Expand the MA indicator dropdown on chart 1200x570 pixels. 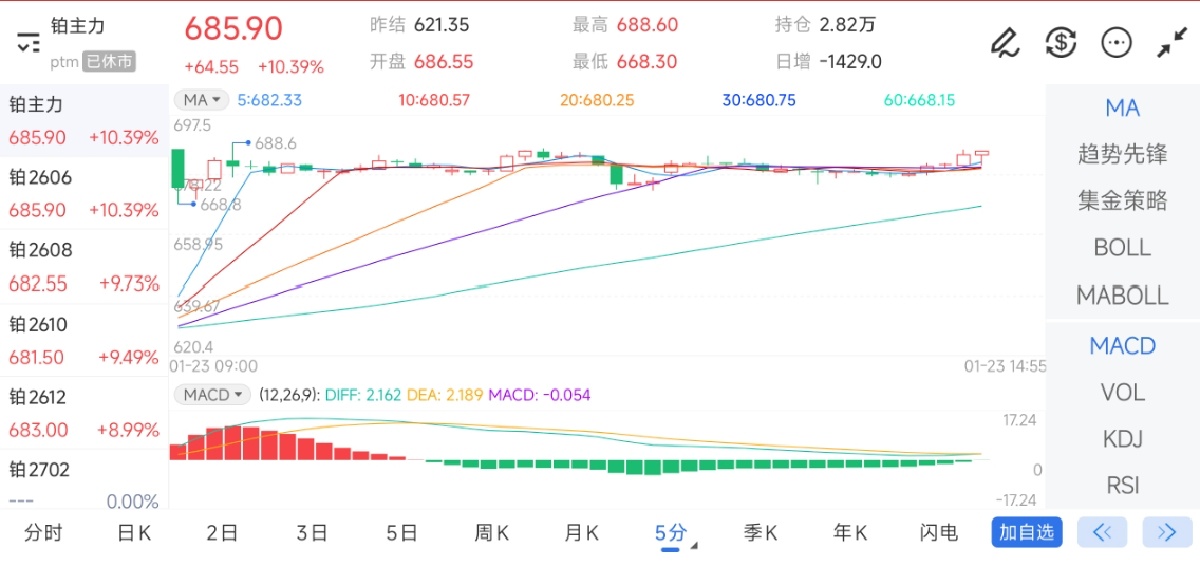(x=201, y=100)
